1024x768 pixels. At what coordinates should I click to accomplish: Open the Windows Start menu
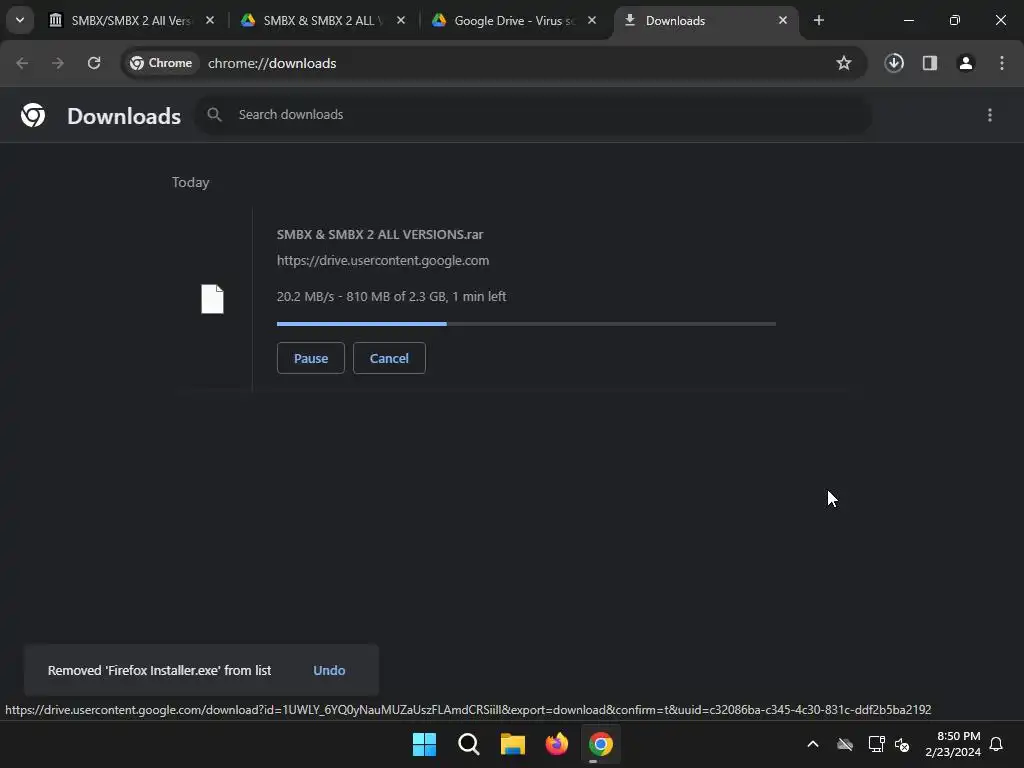pyautogui.click(x=424, y=744)
